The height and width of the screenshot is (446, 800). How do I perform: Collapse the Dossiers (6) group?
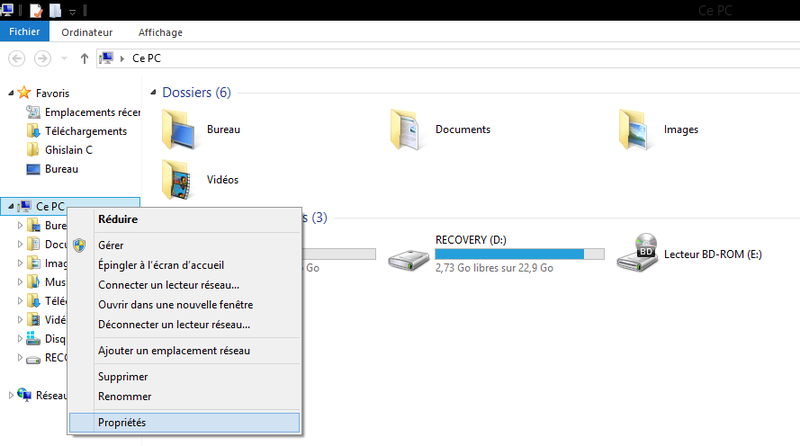[153, 92]
